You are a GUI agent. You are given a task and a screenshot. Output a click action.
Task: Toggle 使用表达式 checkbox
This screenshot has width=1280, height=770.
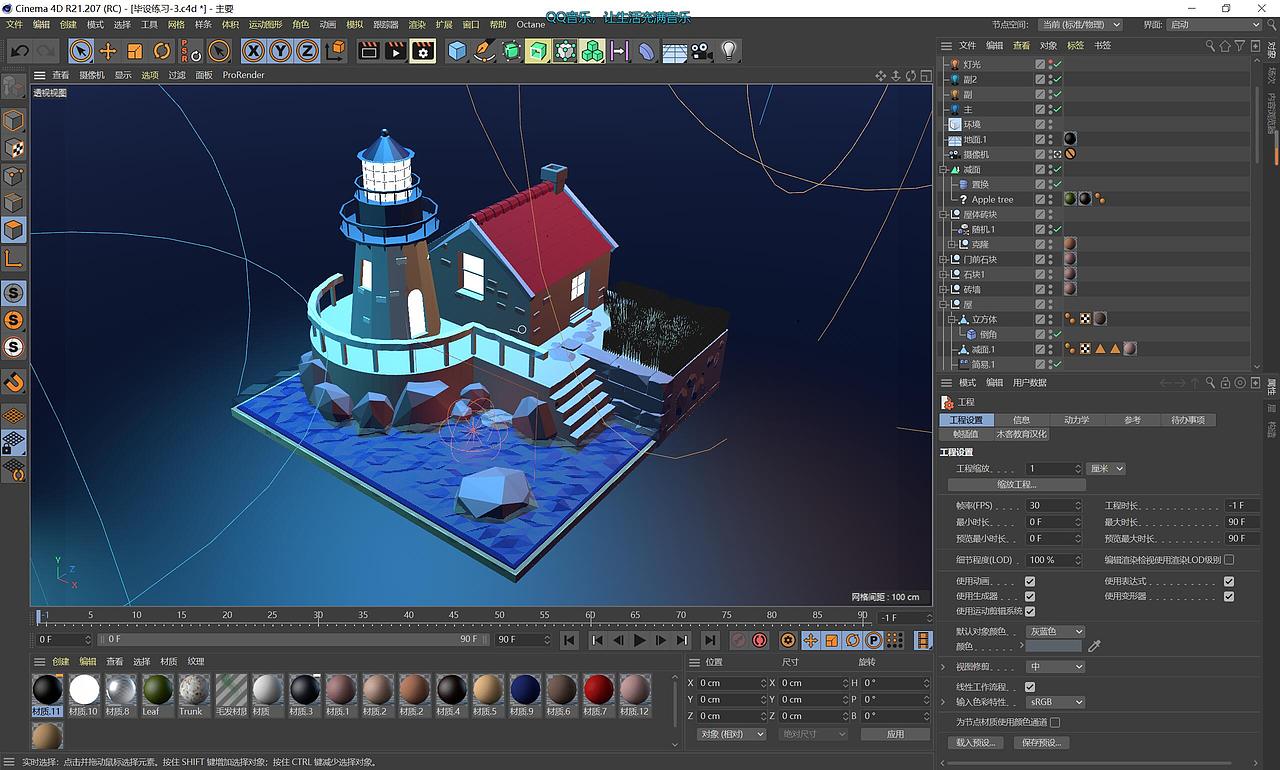tap(1229, 581)
